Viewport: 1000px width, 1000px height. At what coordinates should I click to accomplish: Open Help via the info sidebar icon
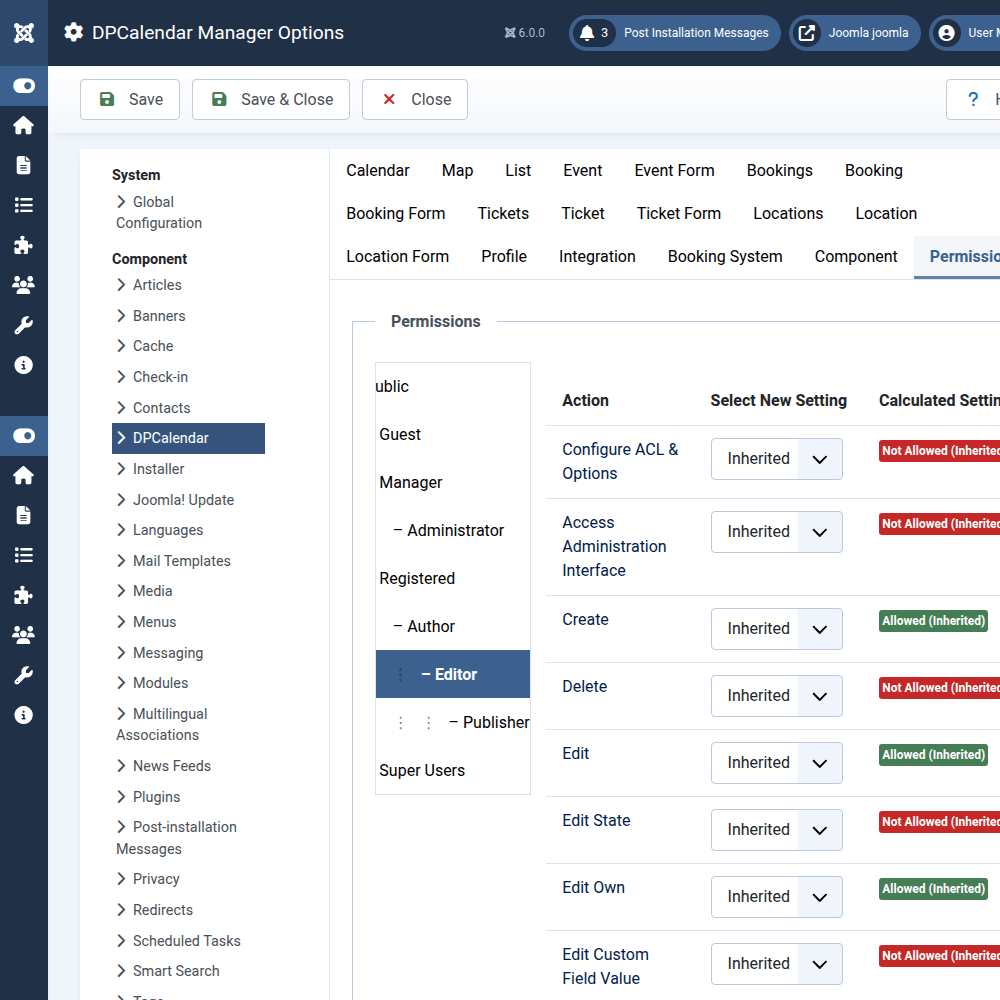pos(24,364)
